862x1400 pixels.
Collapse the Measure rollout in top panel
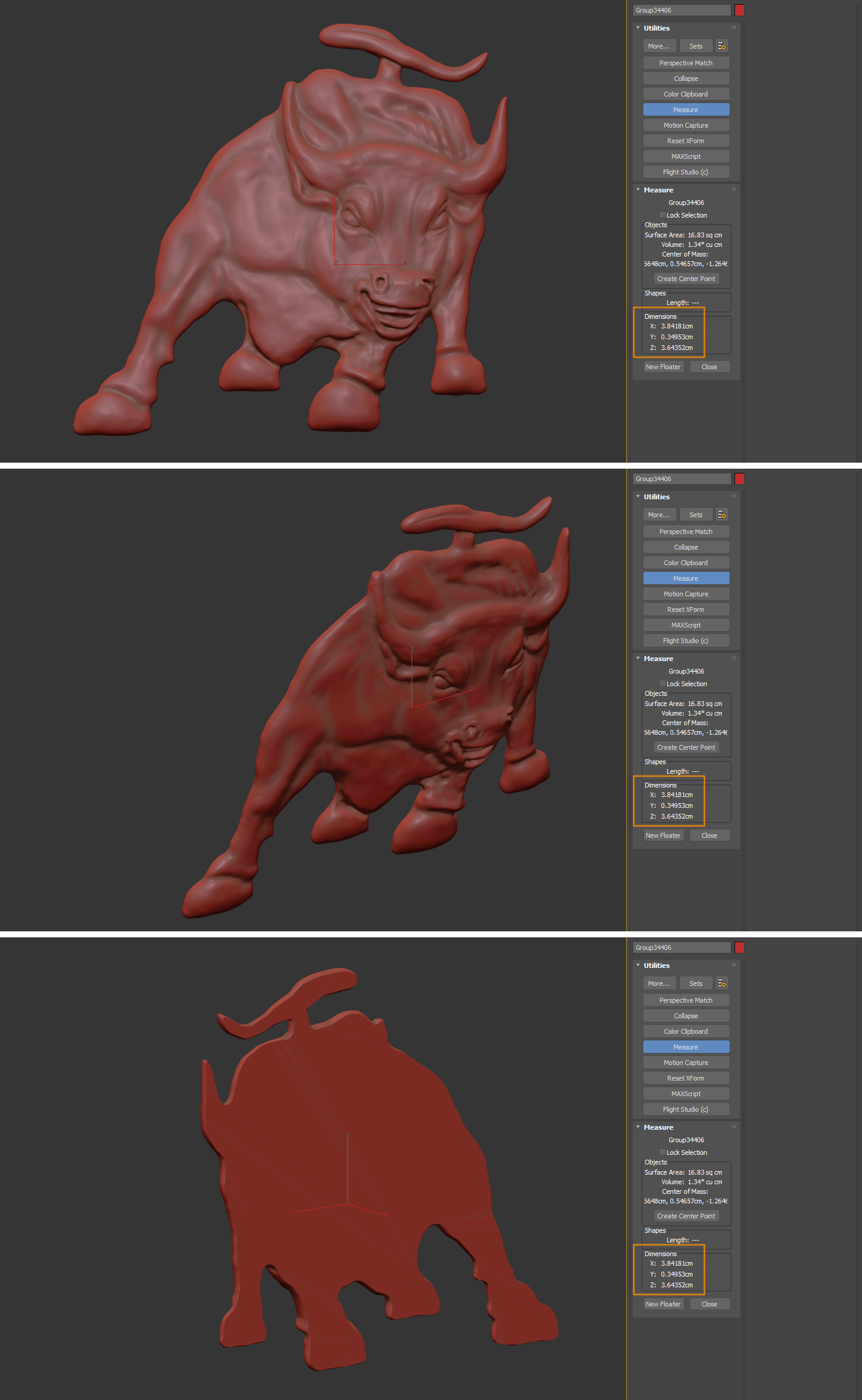[x=638, y=190]
